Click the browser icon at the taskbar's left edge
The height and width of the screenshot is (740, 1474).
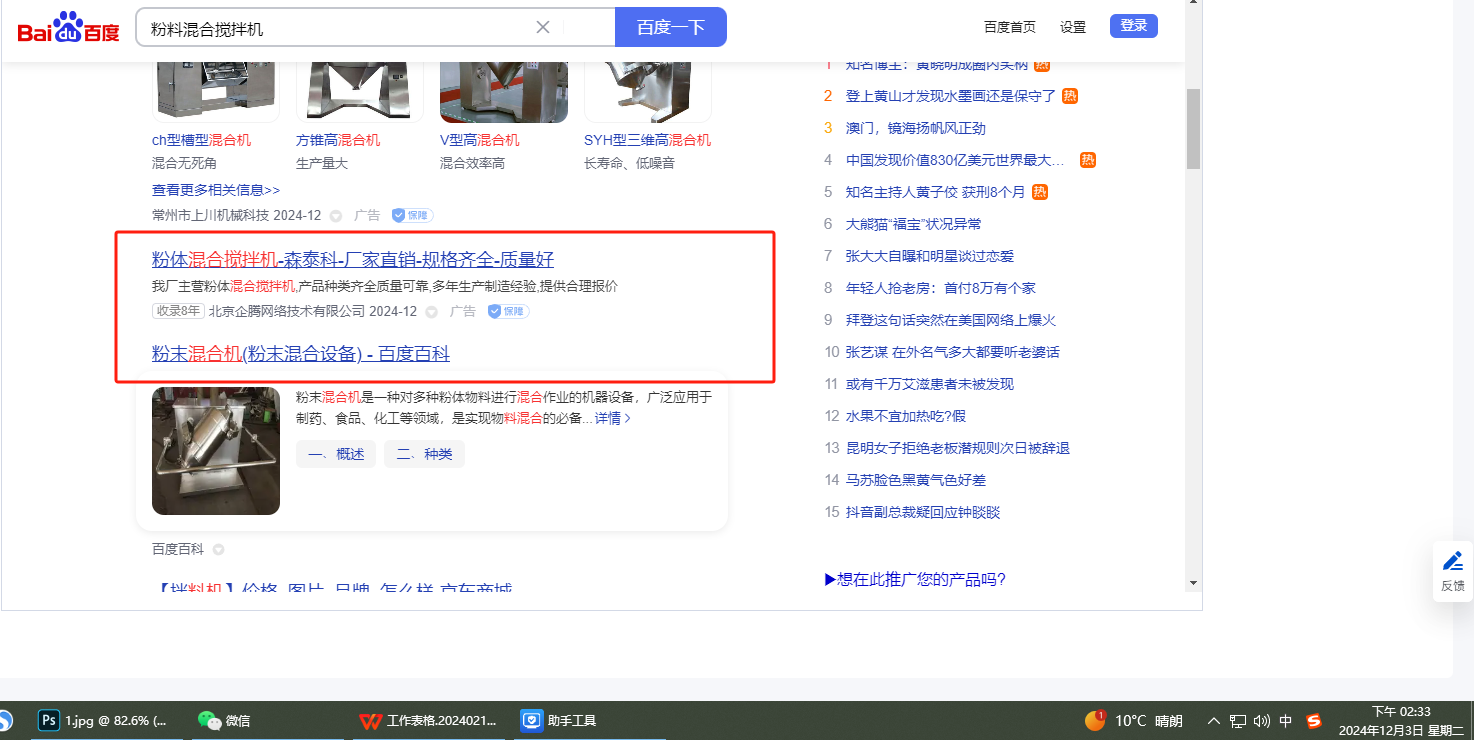coord(5,720)
